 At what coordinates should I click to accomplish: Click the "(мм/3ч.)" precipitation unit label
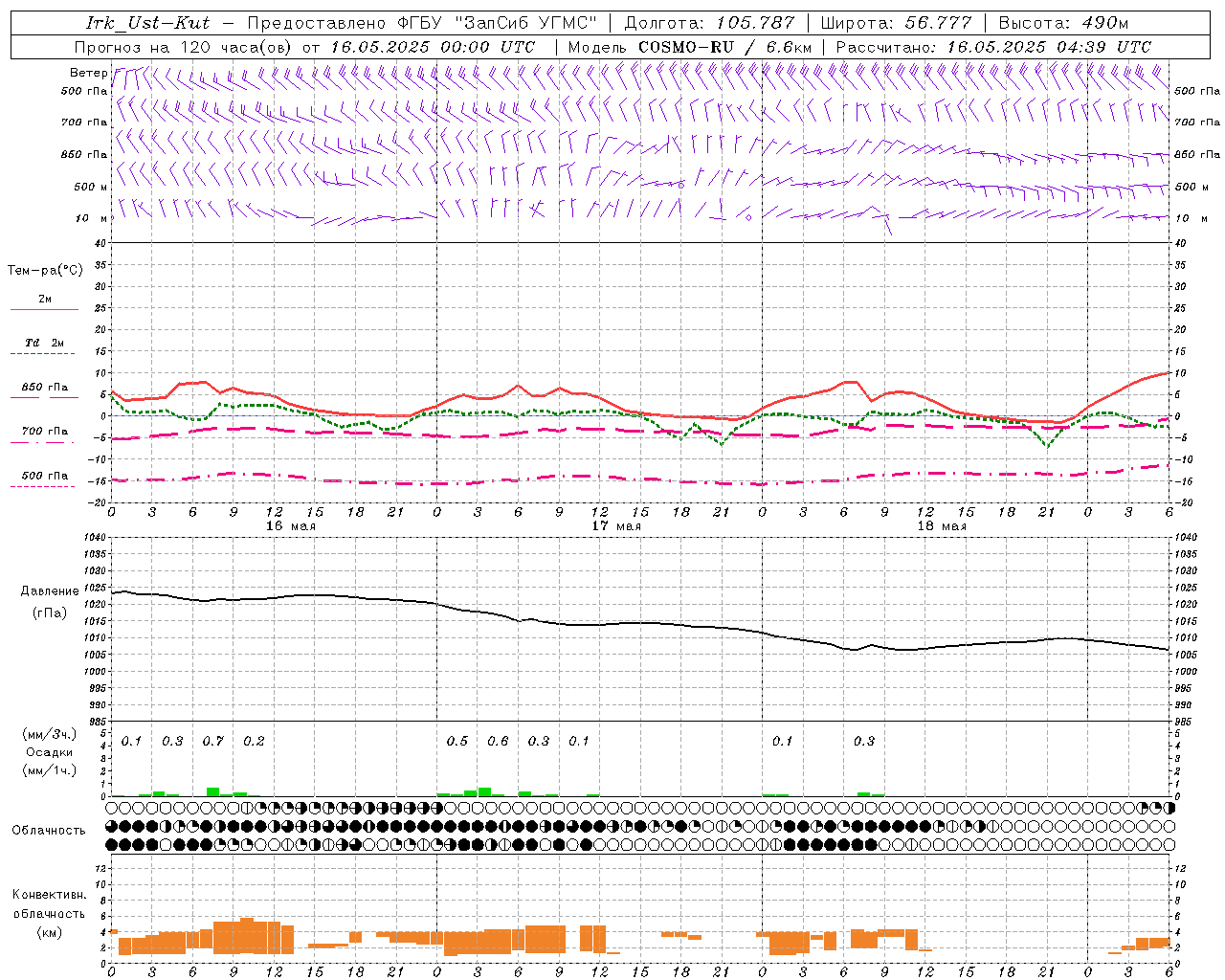tap(50, 734)
